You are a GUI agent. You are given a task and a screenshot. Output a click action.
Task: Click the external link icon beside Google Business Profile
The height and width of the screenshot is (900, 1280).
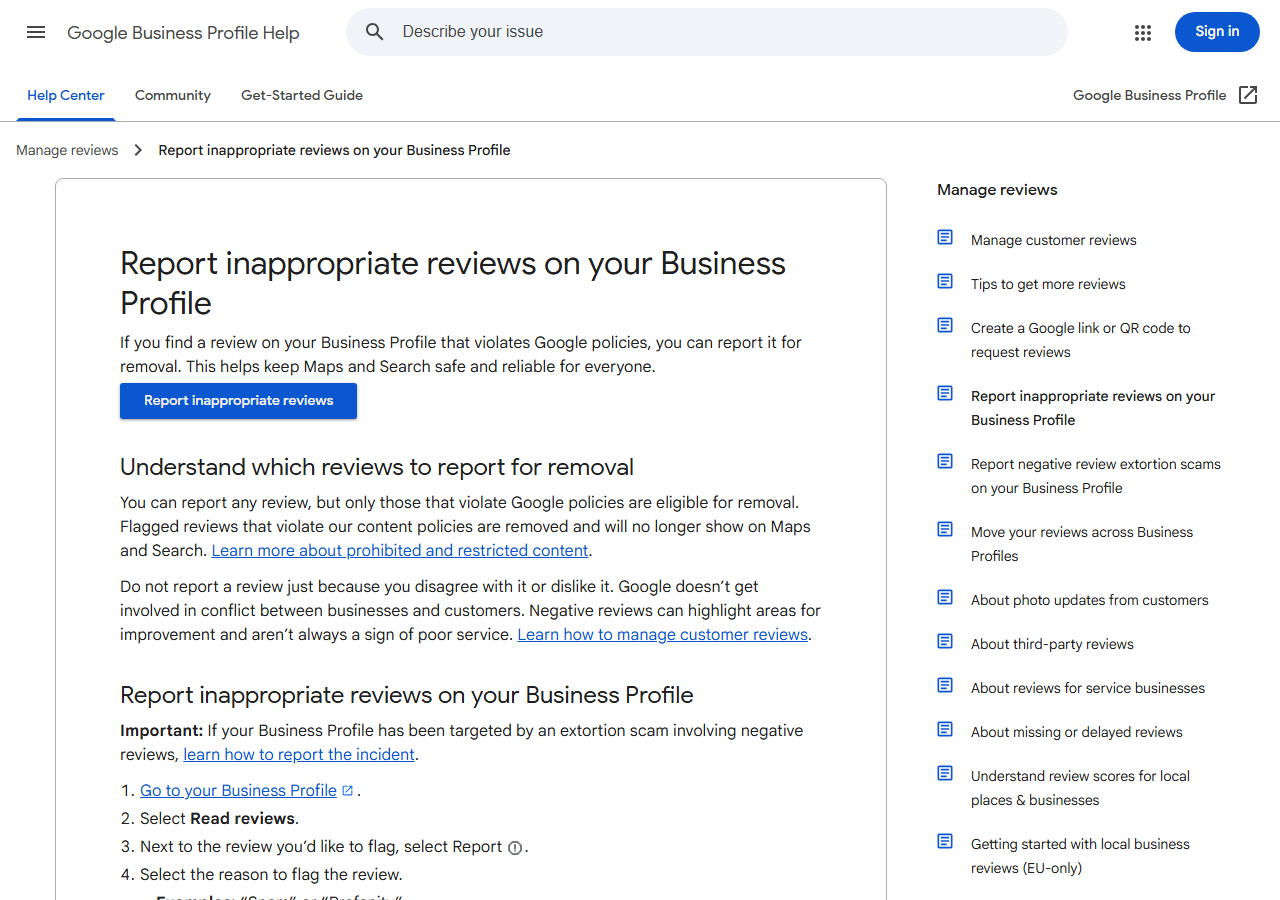(x=1248, y=95)
